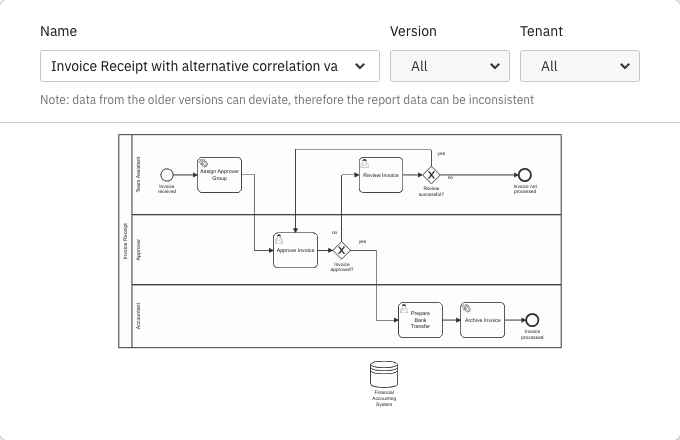The height and width of the screenshot is (440, 680).
Task: Click the Approver lane label
Action: (138, 250)
